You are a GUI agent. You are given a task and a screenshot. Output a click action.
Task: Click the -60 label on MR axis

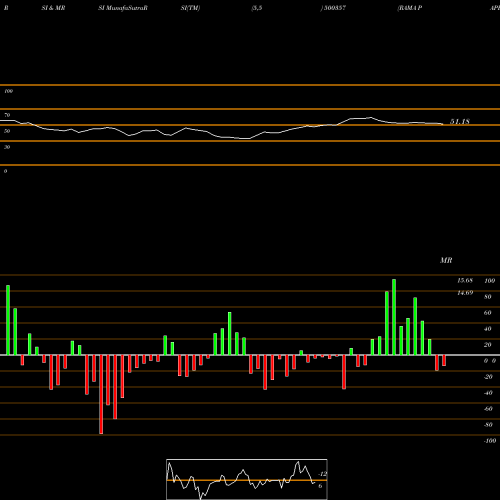(x=488, y=409)
